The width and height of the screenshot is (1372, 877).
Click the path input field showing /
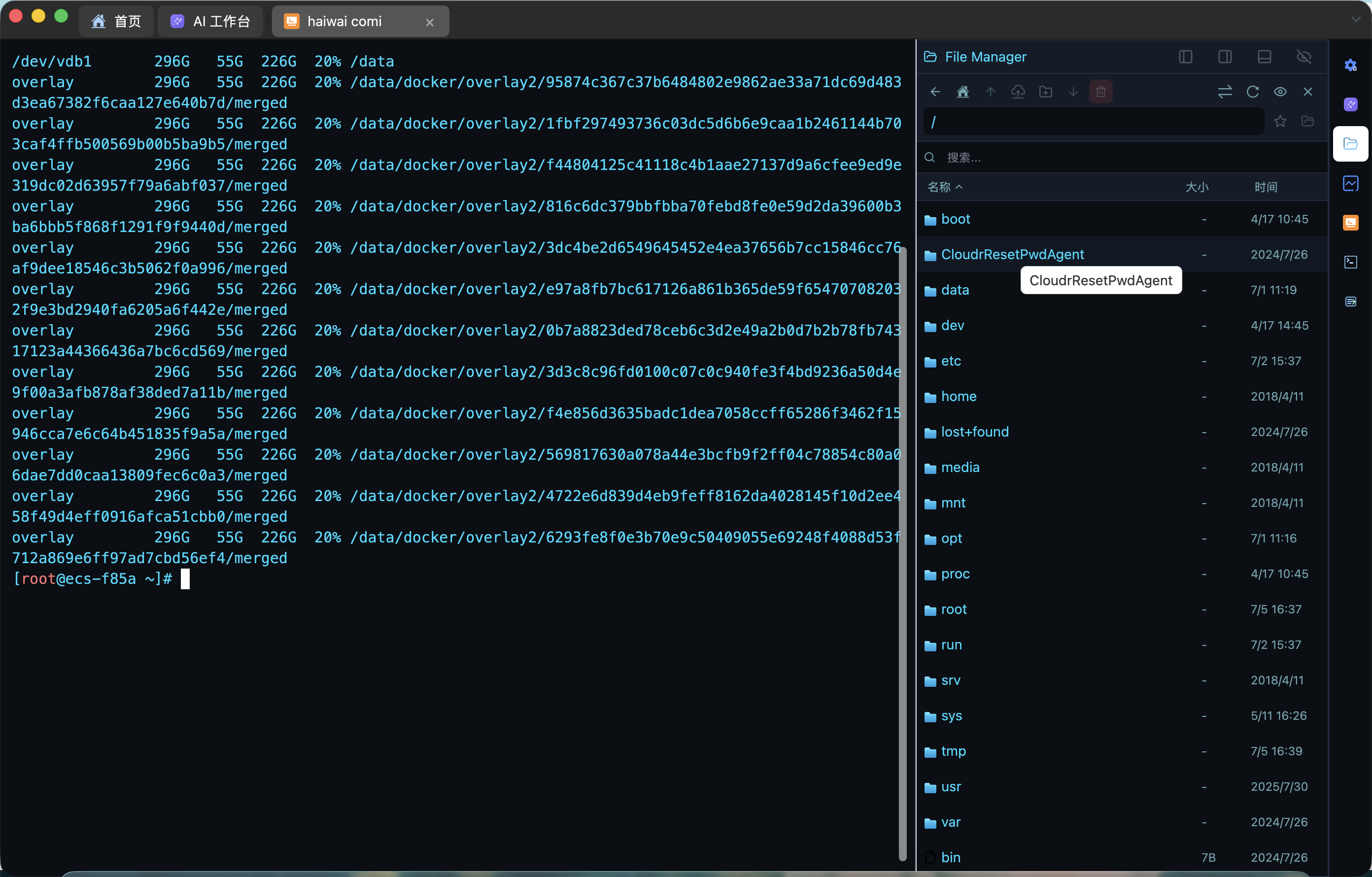pyautogui.click(x=1094, y=122)
